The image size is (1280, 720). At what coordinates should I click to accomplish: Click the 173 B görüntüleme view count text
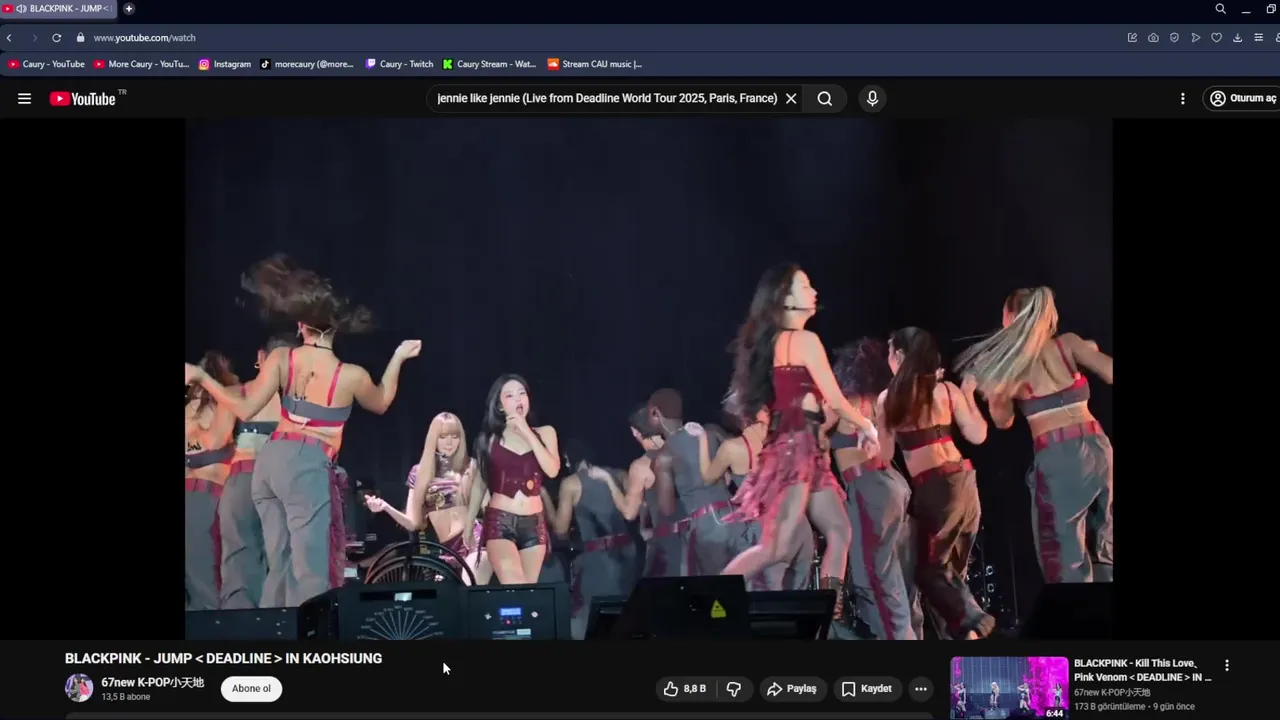coord(1110,707)
